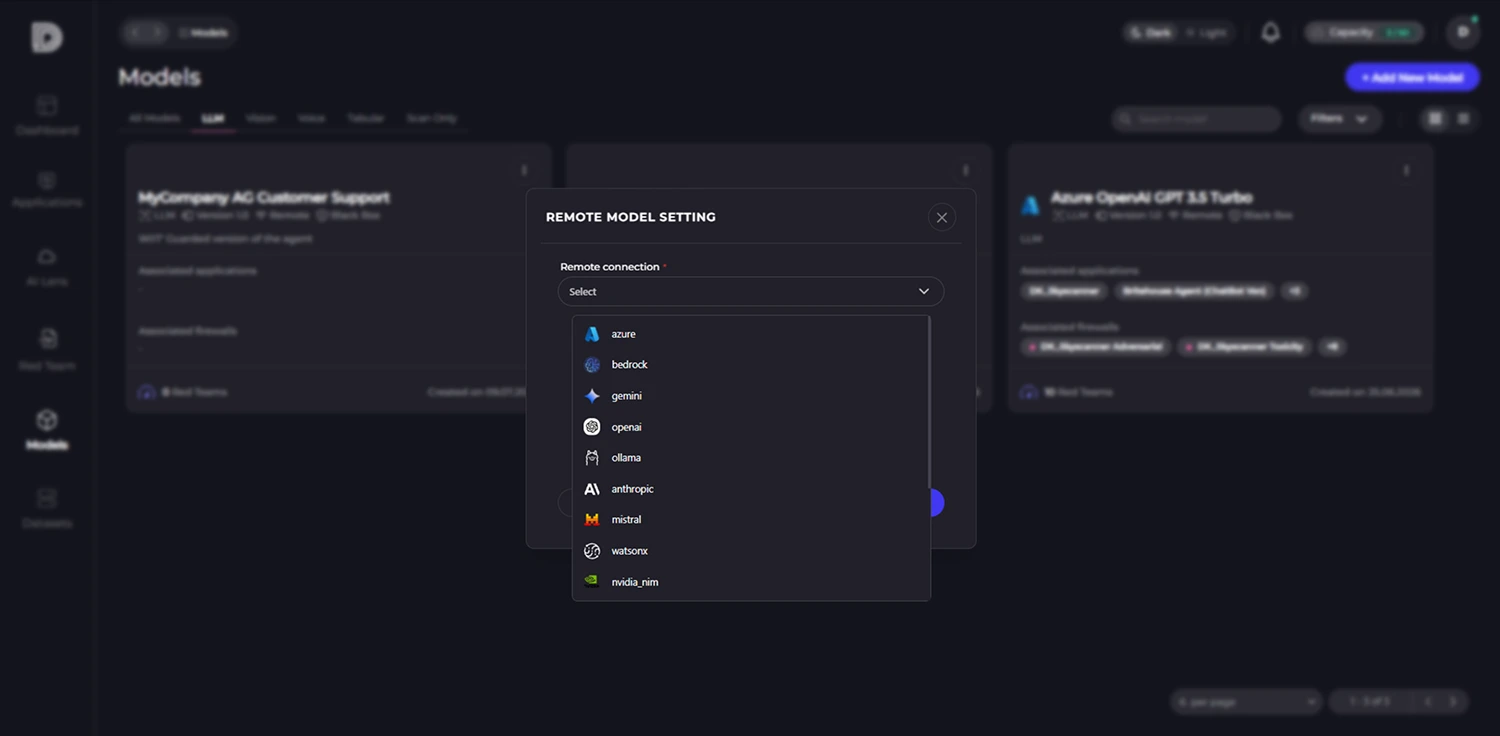The height and width of the screenshot is (736, 1500).
Task: Open the per page dropdown
Action: [x=1246, y=702]
